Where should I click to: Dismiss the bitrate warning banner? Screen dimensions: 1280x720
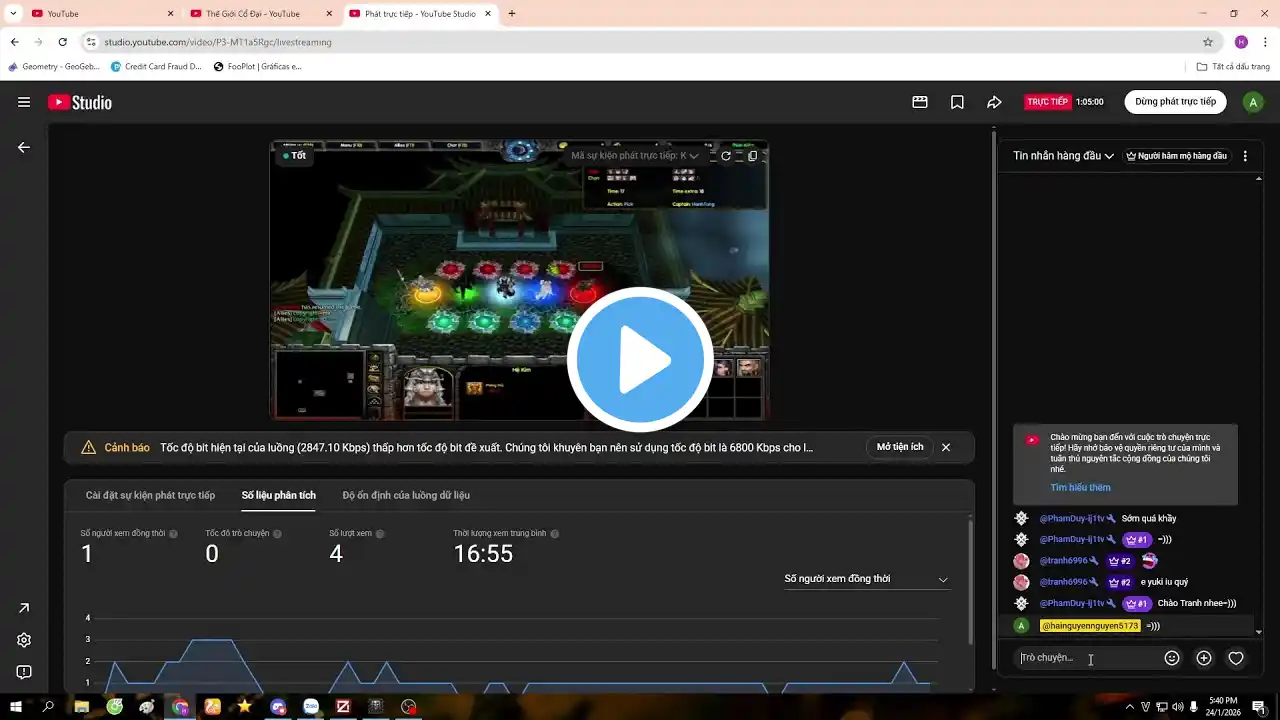946,447
